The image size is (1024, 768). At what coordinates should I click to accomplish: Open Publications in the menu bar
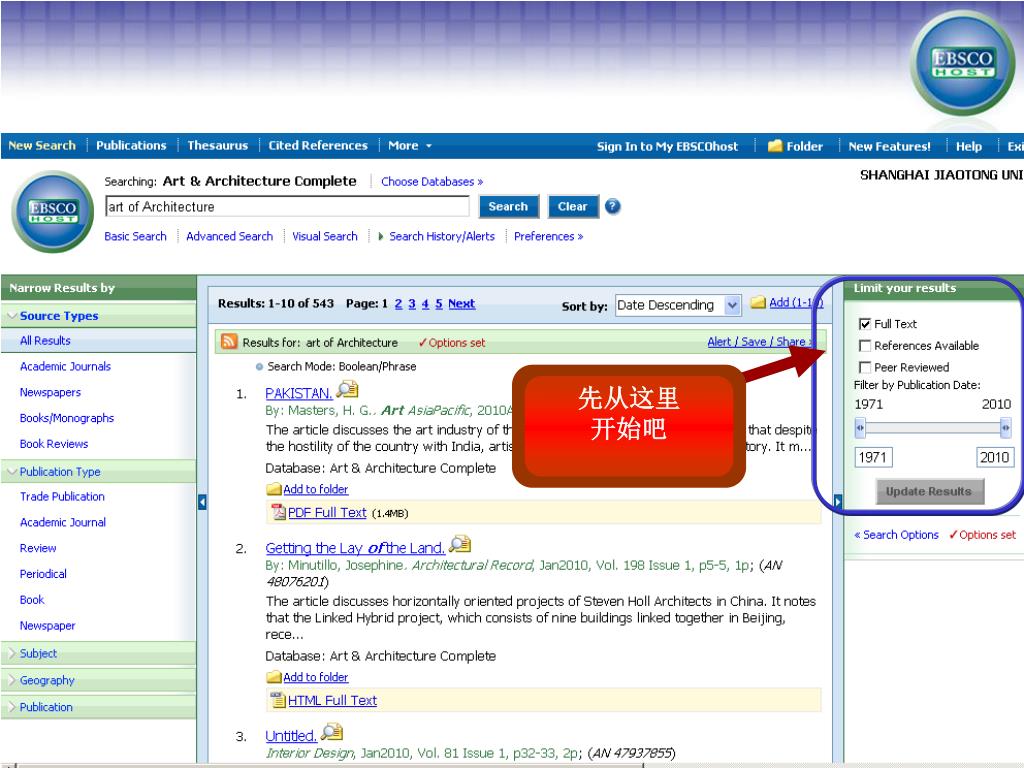tap(131, 146)
